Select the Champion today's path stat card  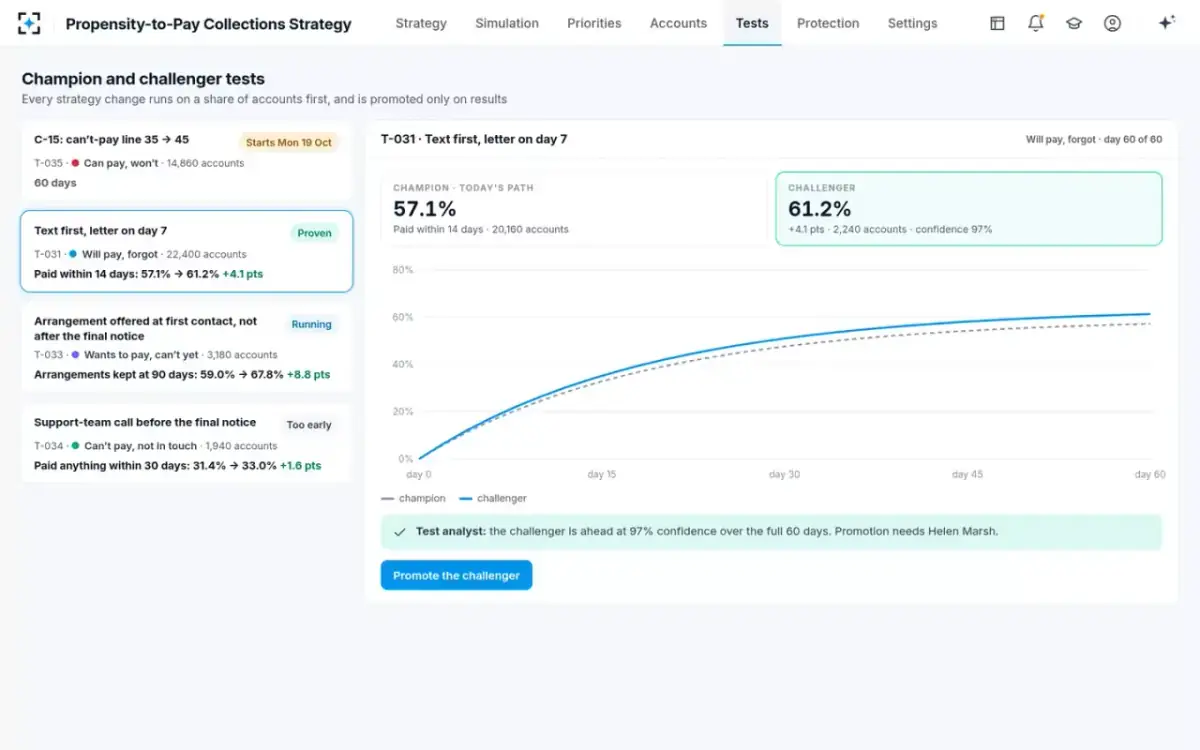point(573,208)
